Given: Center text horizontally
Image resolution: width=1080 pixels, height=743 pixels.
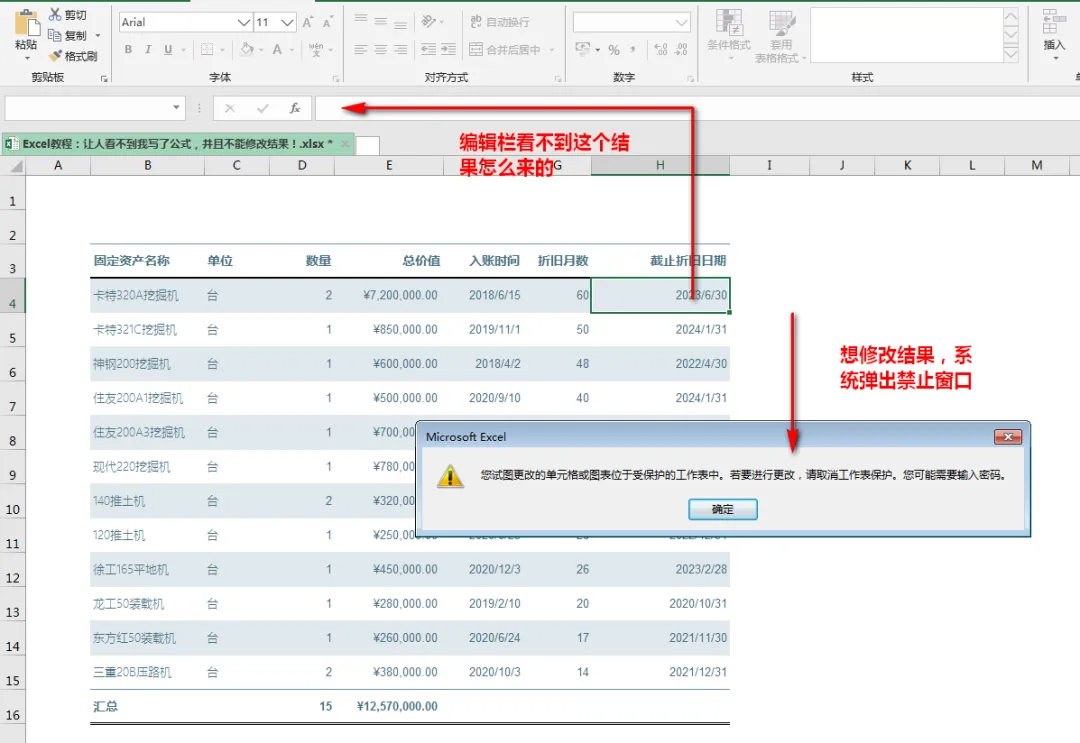Looking at the screenshot, I should [x=381, y=50].
